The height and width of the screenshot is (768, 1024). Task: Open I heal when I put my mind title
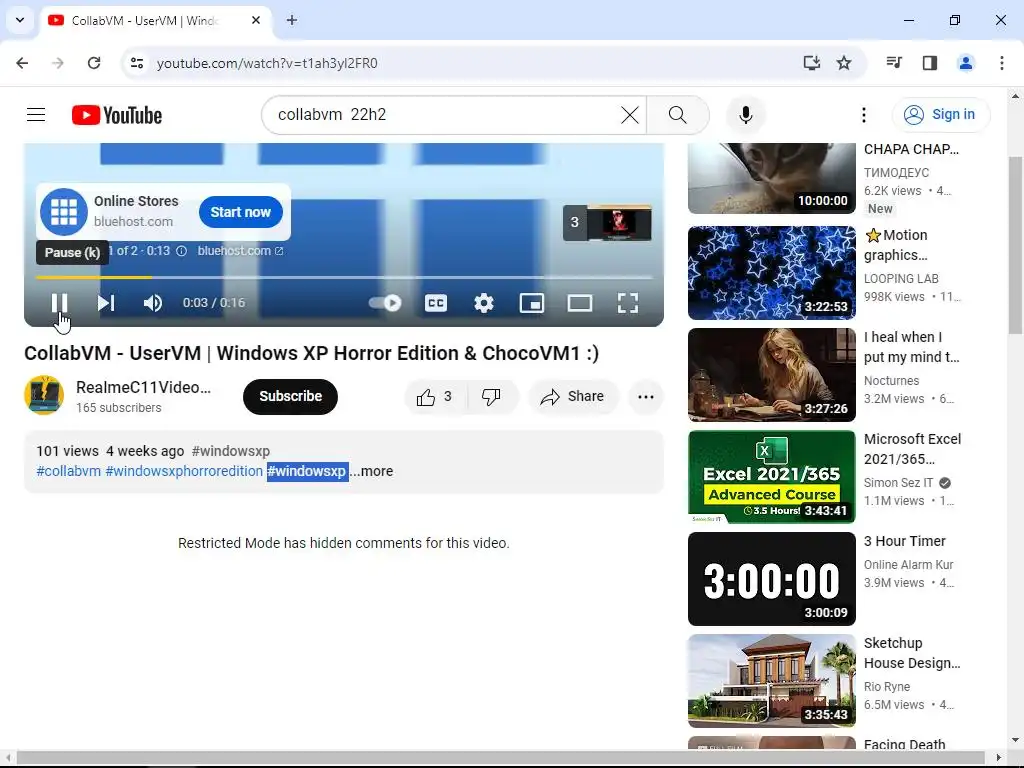tap(912, 347)
